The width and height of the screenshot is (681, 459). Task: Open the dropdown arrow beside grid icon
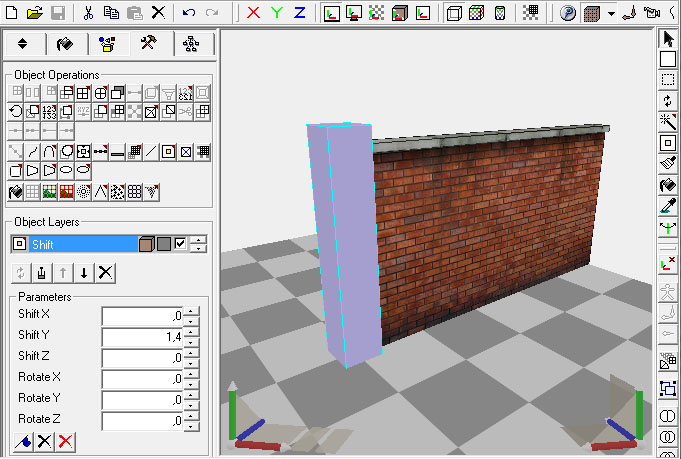click(x=610, y=13)
